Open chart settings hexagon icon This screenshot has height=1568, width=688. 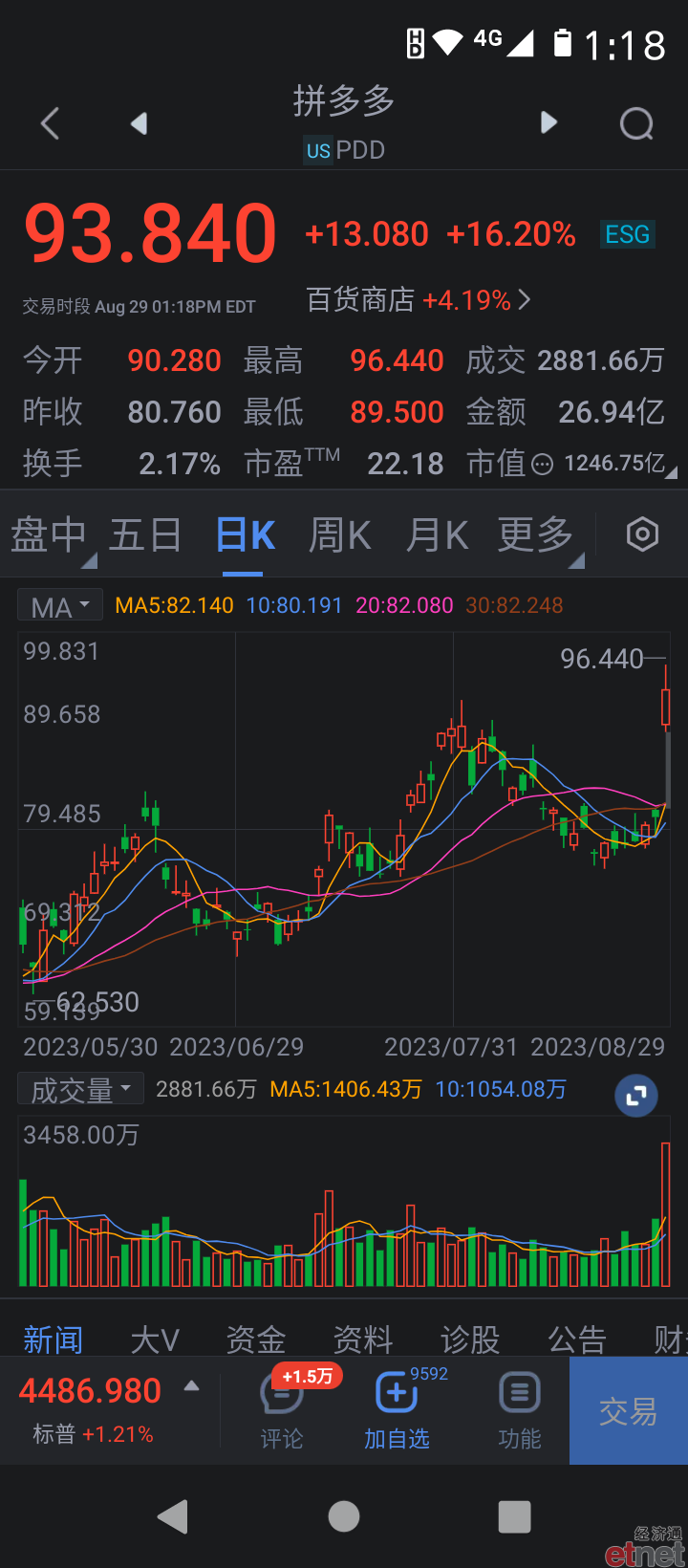tap(642, 534)
